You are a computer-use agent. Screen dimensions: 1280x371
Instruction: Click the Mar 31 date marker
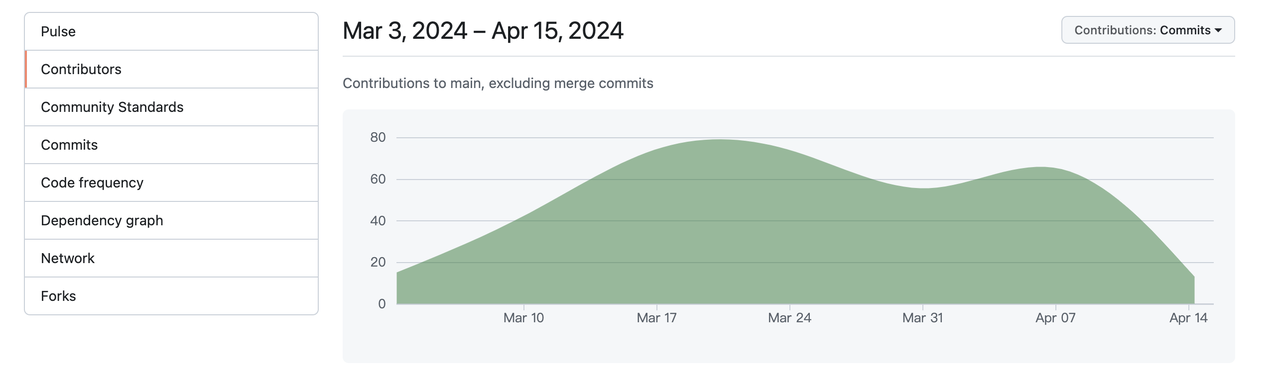pos(922,318)
